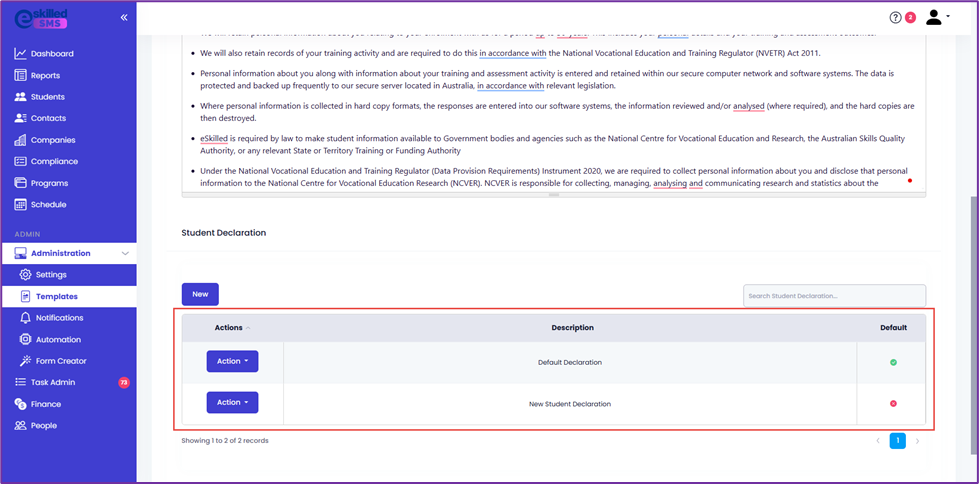The image size is (979, 484).
Task: Click the Description column header
Action: 573,327
